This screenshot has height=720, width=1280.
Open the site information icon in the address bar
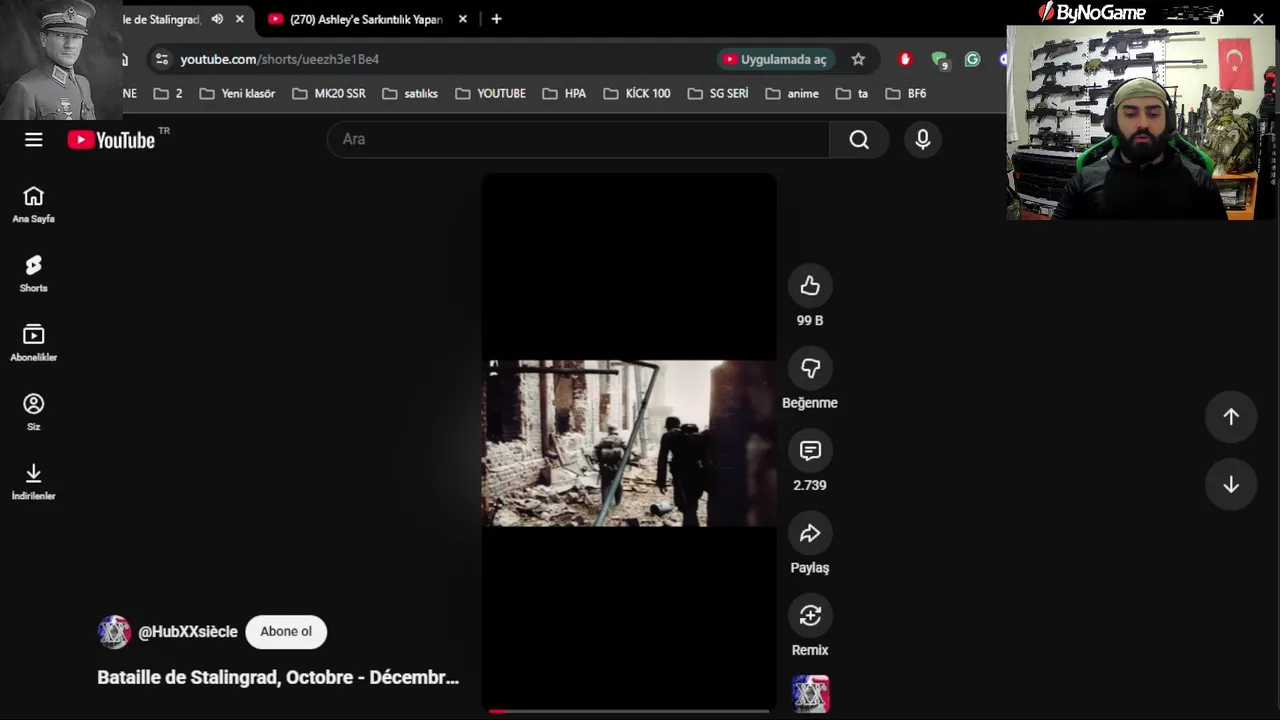[x=162, y=59]
